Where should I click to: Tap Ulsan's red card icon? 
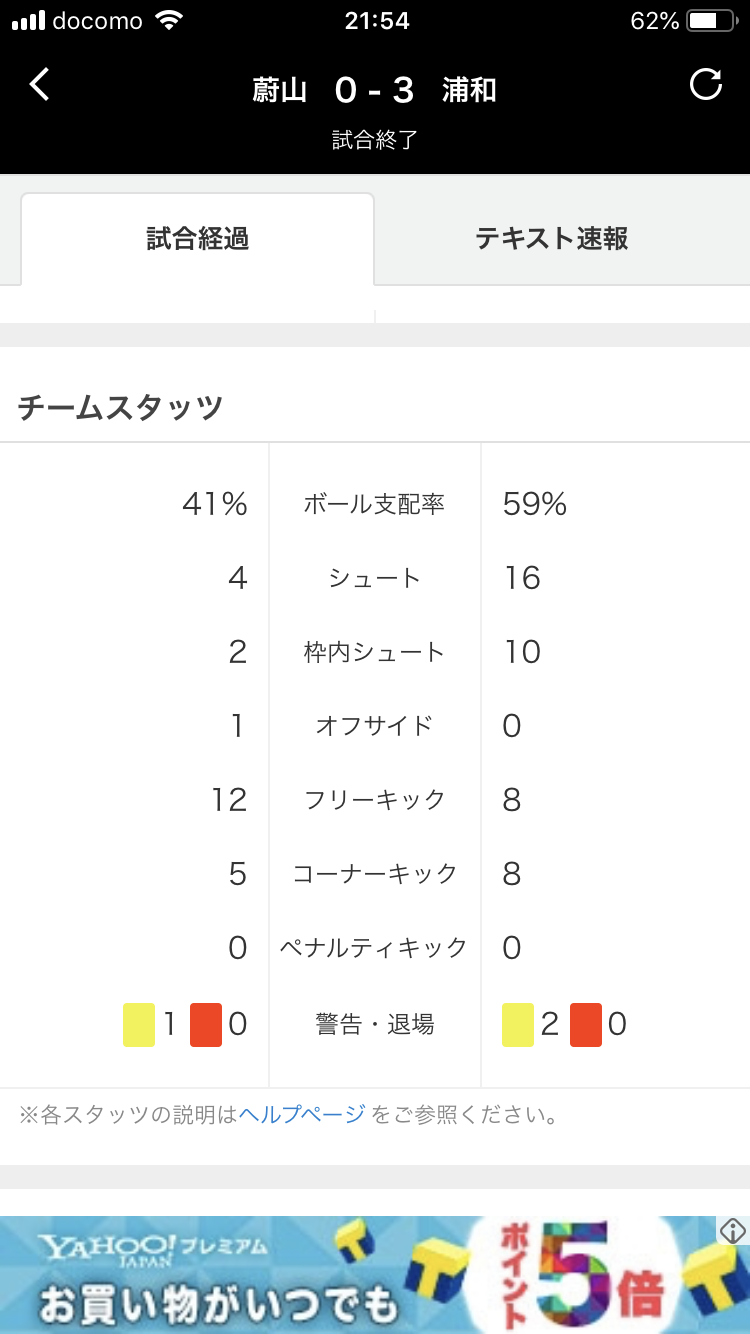206,1025
